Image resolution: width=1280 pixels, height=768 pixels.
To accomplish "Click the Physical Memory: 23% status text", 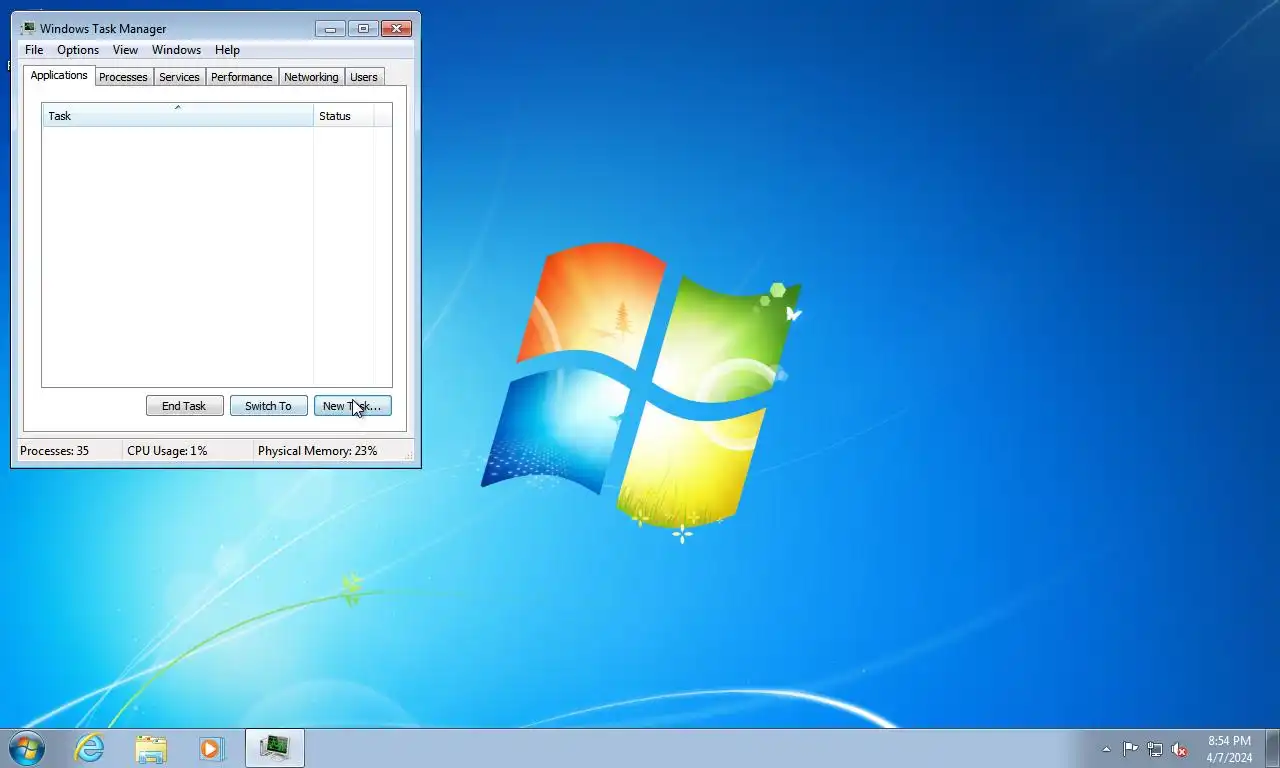I will [317, 451].
